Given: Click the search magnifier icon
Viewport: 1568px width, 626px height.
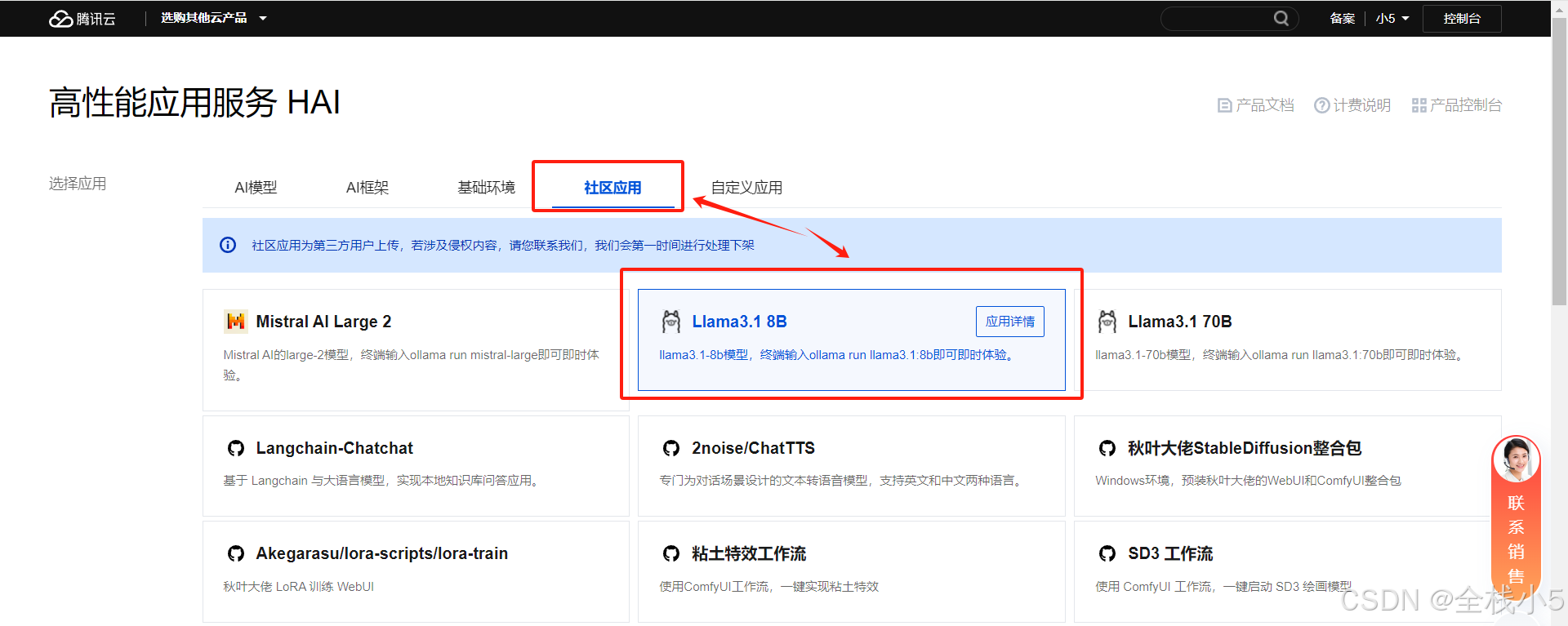Looking at the screenshot, I should pos(1281,18).
